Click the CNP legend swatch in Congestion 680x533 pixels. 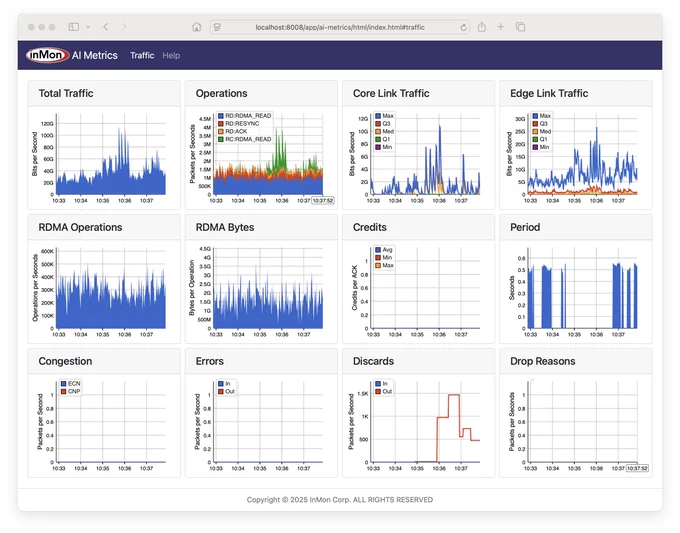pos(64,392)
